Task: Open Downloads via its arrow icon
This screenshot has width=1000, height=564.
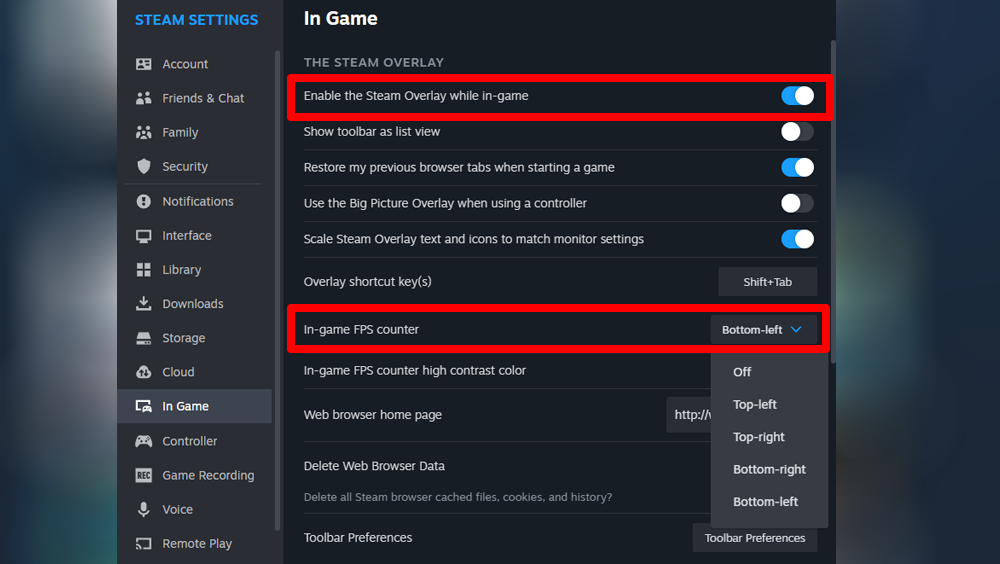Action: click(144, 304)
